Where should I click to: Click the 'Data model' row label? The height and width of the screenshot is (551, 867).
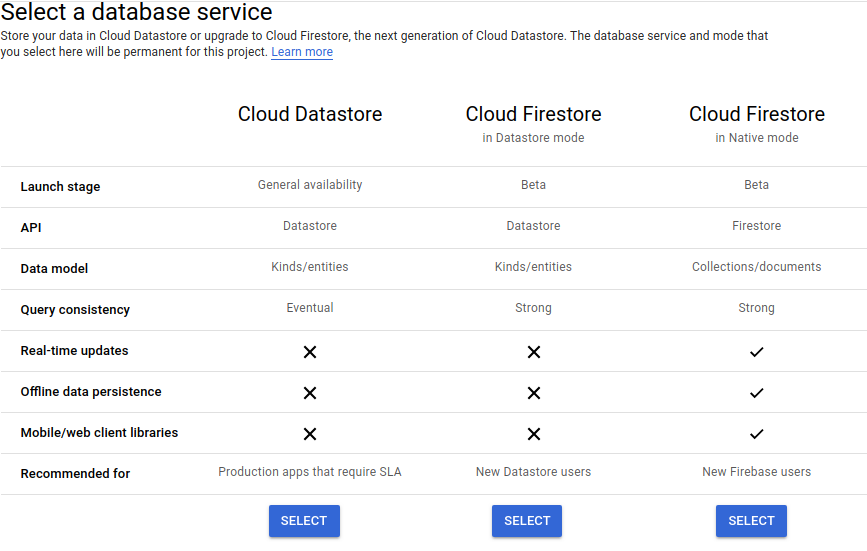[x=54, y=269]
